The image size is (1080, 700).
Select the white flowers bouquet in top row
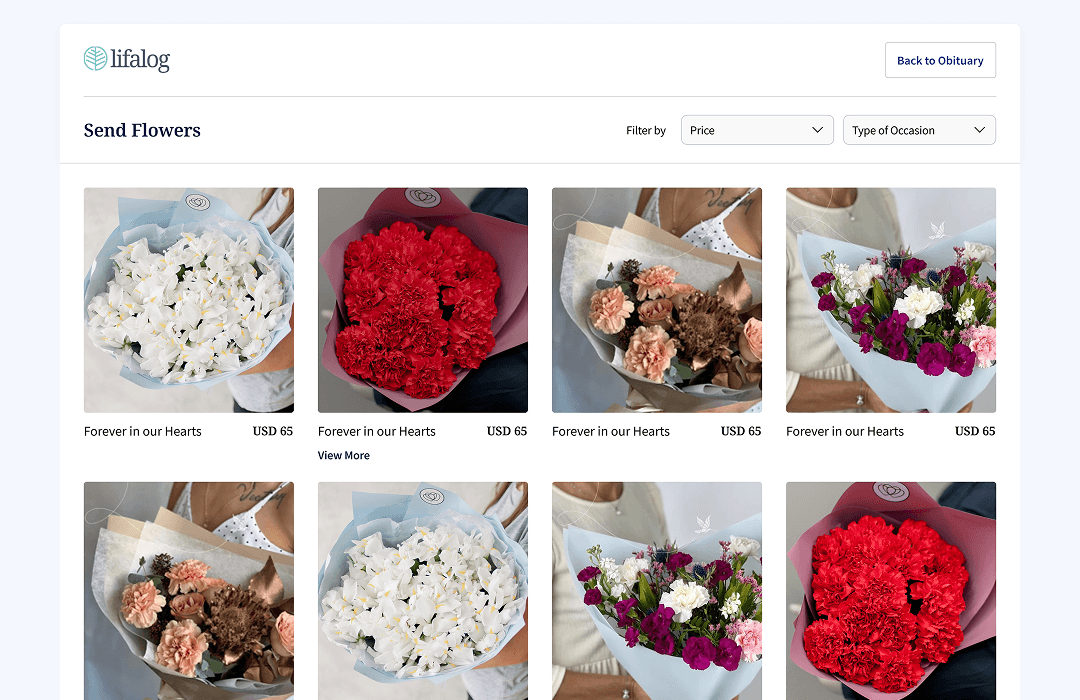189,300
